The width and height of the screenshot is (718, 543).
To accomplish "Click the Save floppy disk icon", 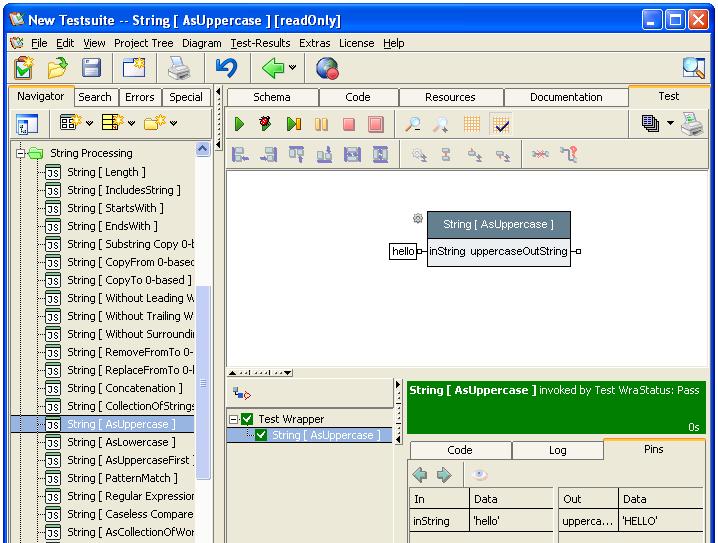I will (x=92, y=68).
